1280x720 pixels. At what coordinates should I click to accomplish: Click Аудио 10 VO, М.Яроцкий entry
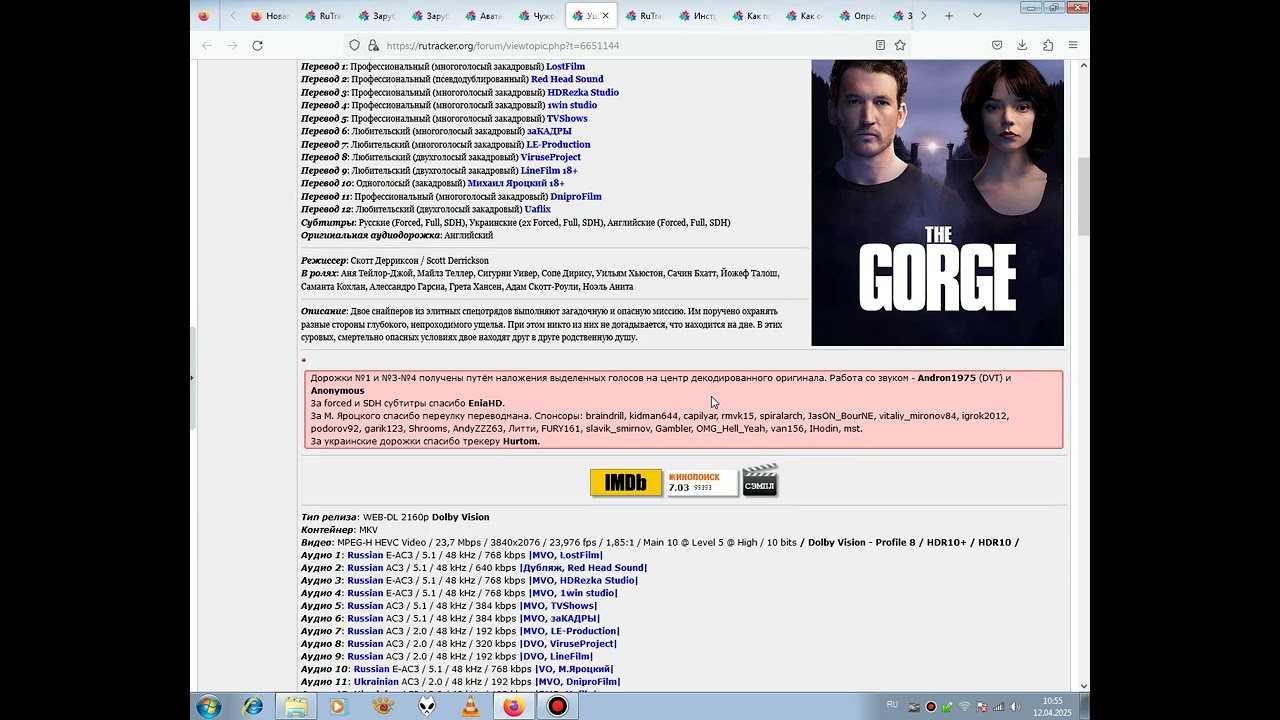coord(574,669)
